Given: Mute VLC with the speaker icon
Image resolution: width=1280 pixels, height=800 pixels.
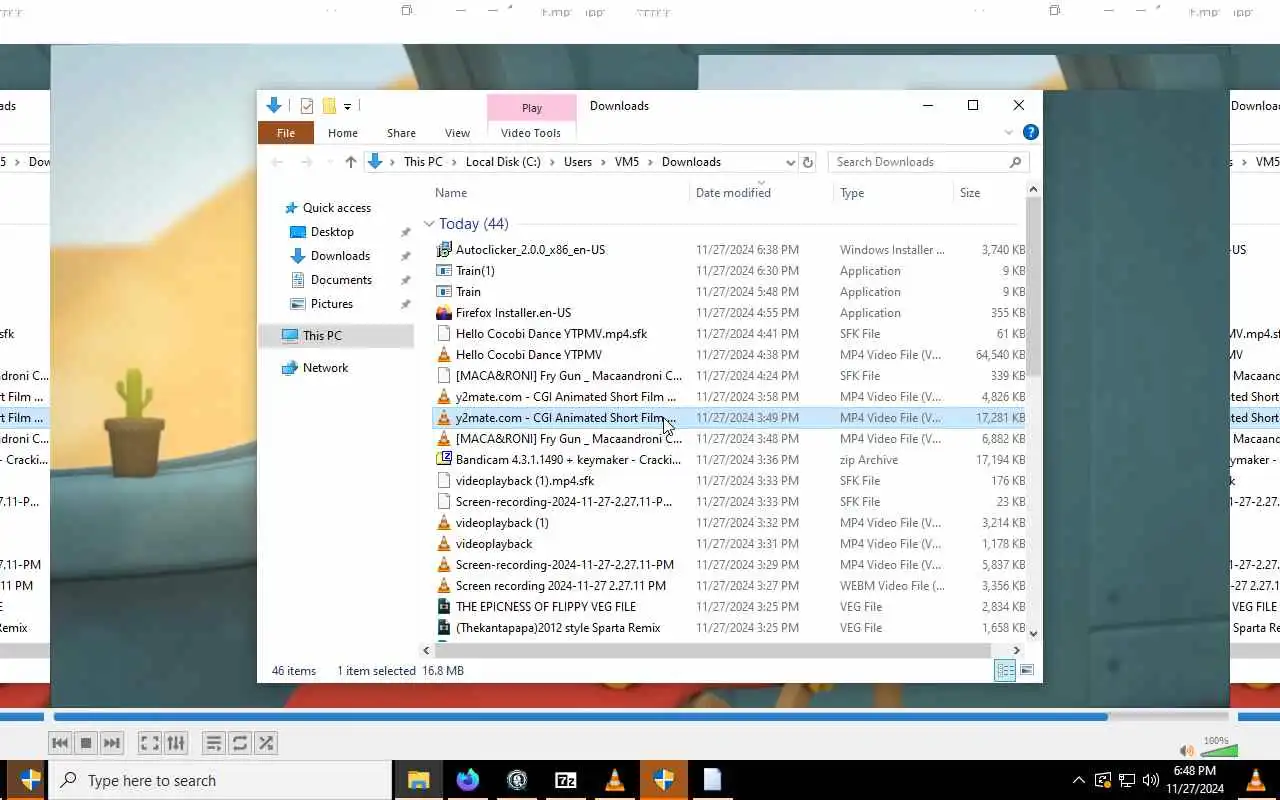Looking at the screenshot, I should click(1187, 751).
